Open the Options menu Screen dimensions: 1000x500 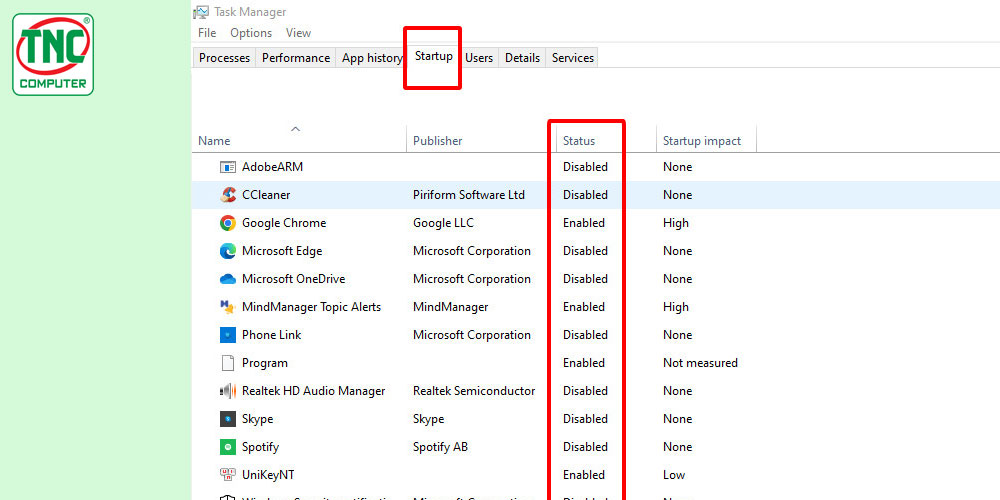pos(251,33)
